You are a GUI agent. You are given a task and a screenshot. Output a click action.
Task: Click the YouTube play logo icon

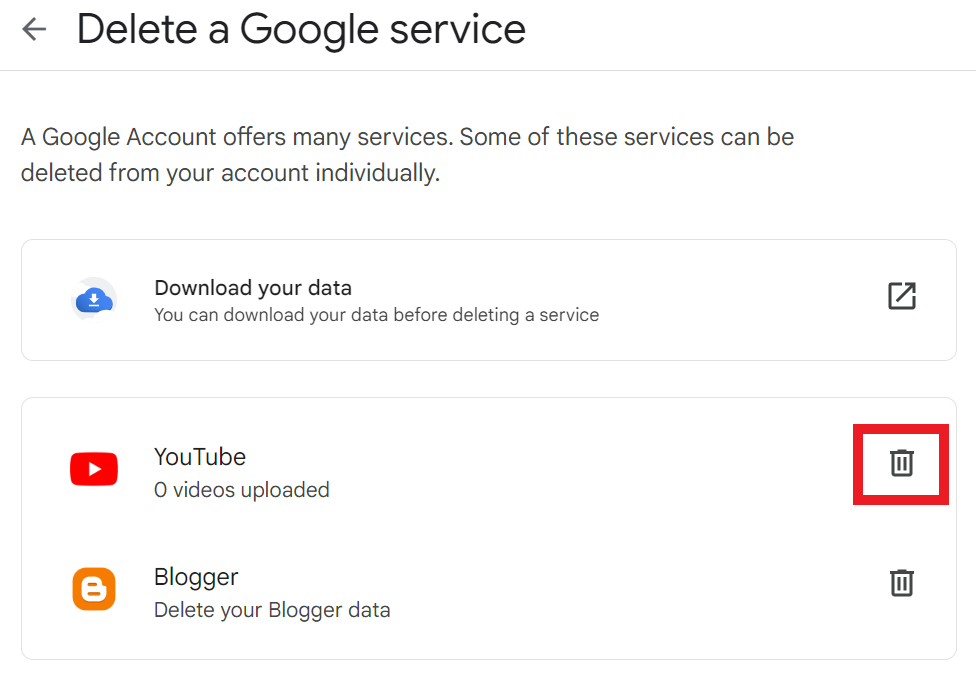point(93,468)
